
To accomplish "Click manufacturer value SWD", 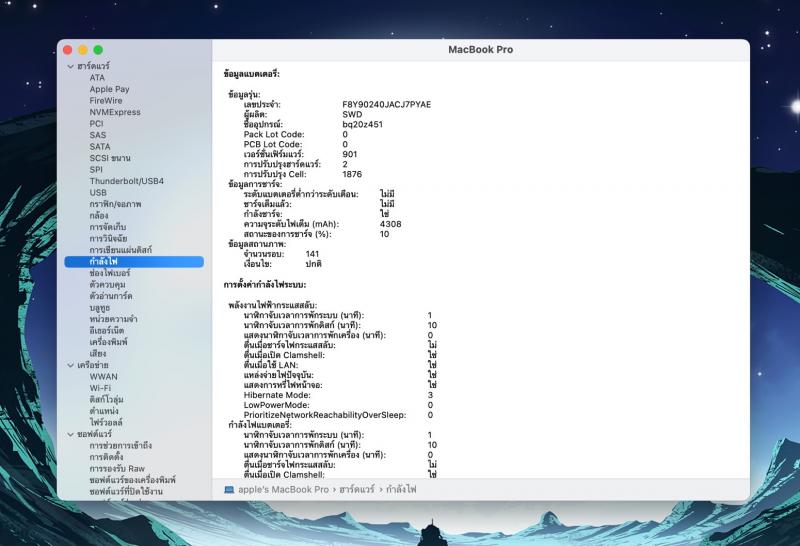I will coord(352,115).
